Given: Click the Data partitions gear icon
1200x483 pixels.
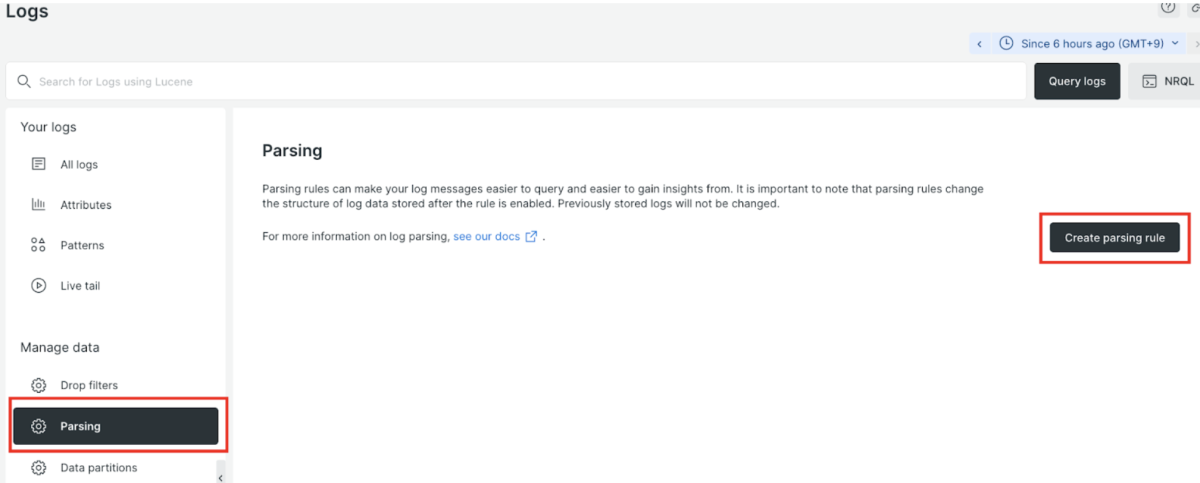Looking at the screenshot, I should (39, 468).
